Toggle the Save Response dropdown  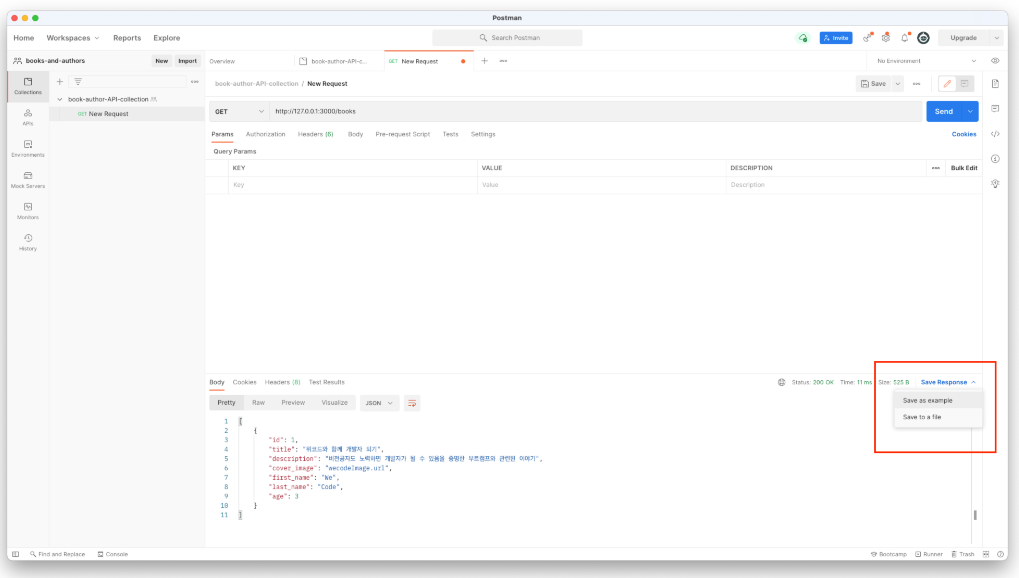tap(948, 382)
